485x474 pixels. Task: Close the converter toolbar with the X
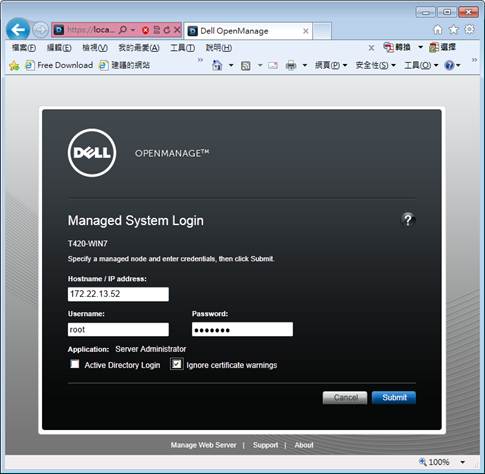371,48
